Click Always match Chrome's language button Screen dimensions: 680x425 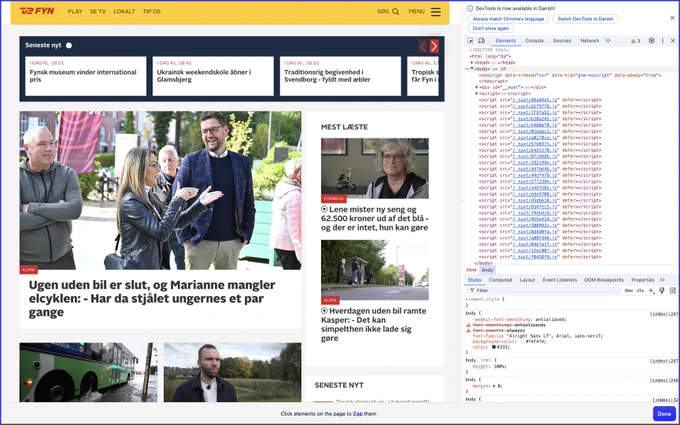pyautogui.click(x=508, y=19)
